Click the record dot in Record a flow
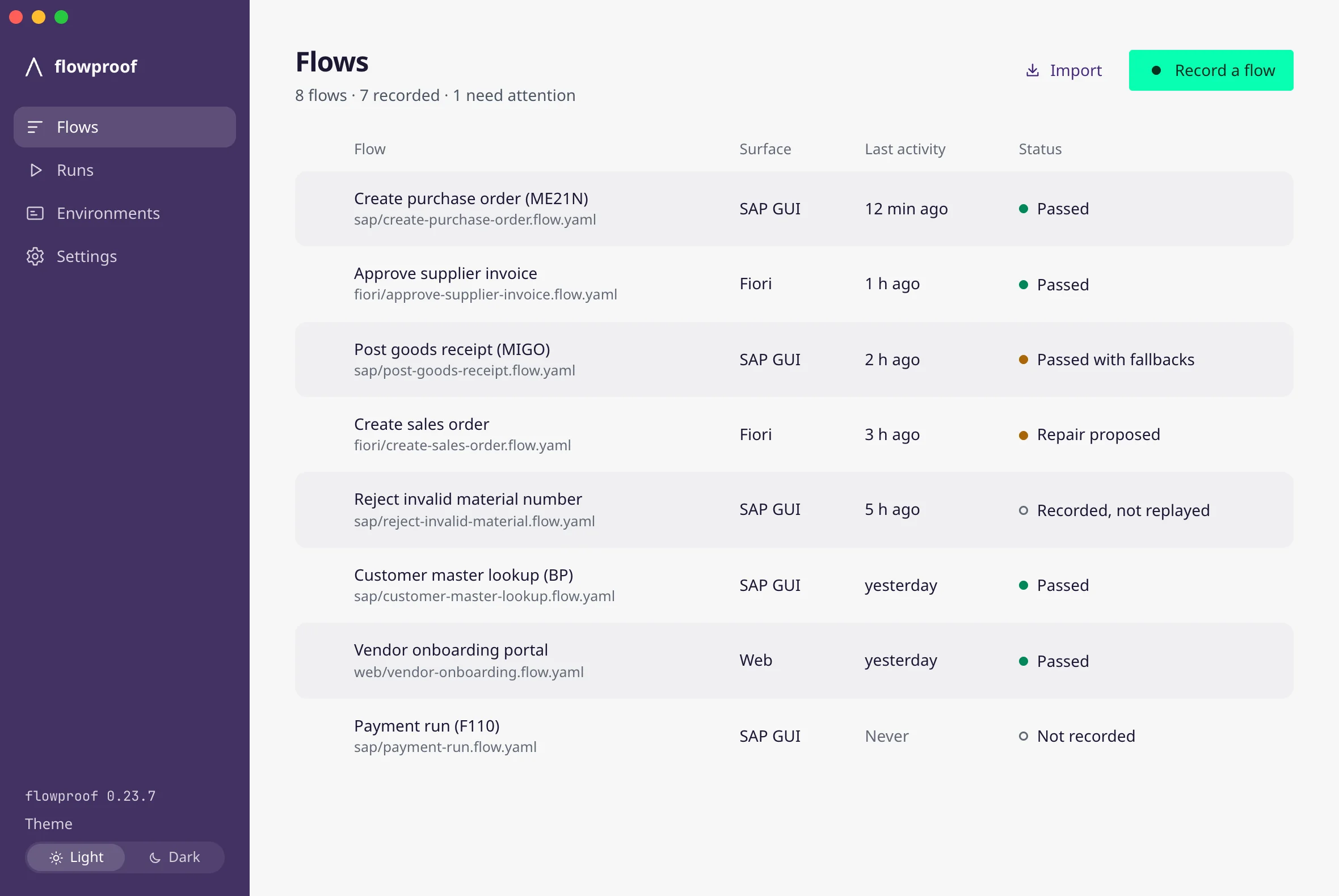Viewport: 1339px width, 896px height. [1156, 70]
